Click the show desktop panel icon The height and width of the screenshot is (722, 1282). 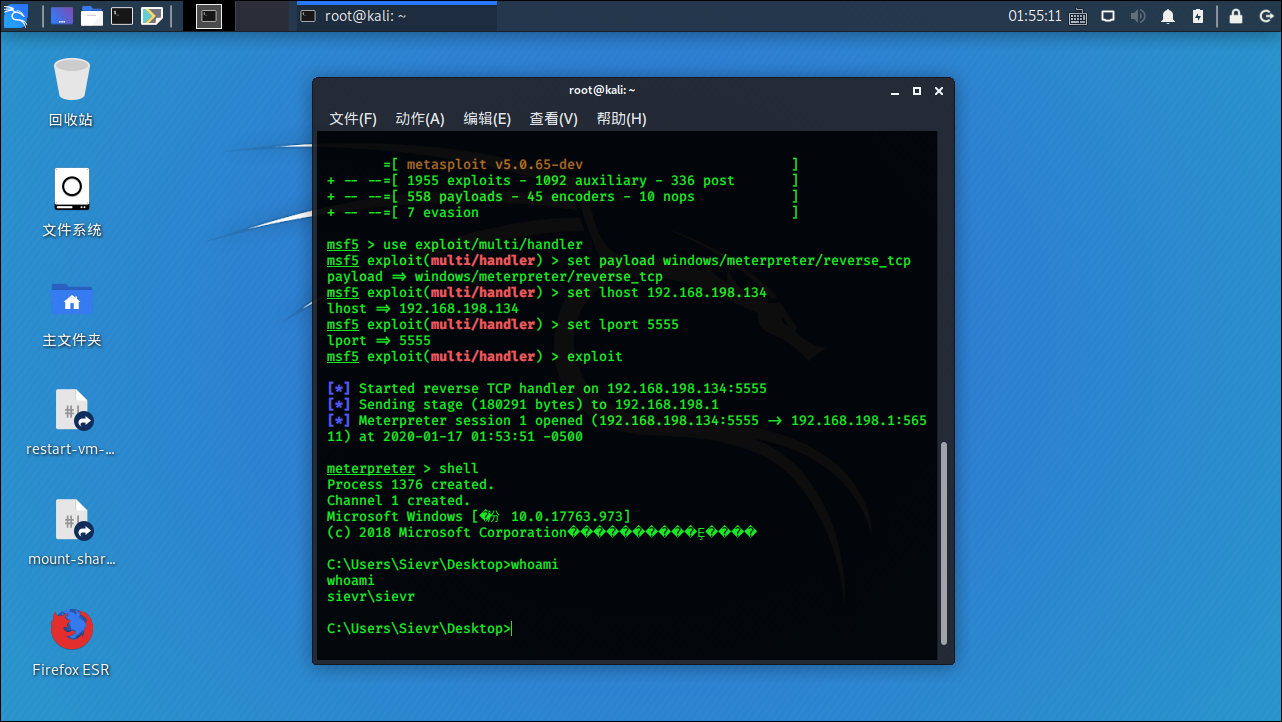(x=61, y=16)
